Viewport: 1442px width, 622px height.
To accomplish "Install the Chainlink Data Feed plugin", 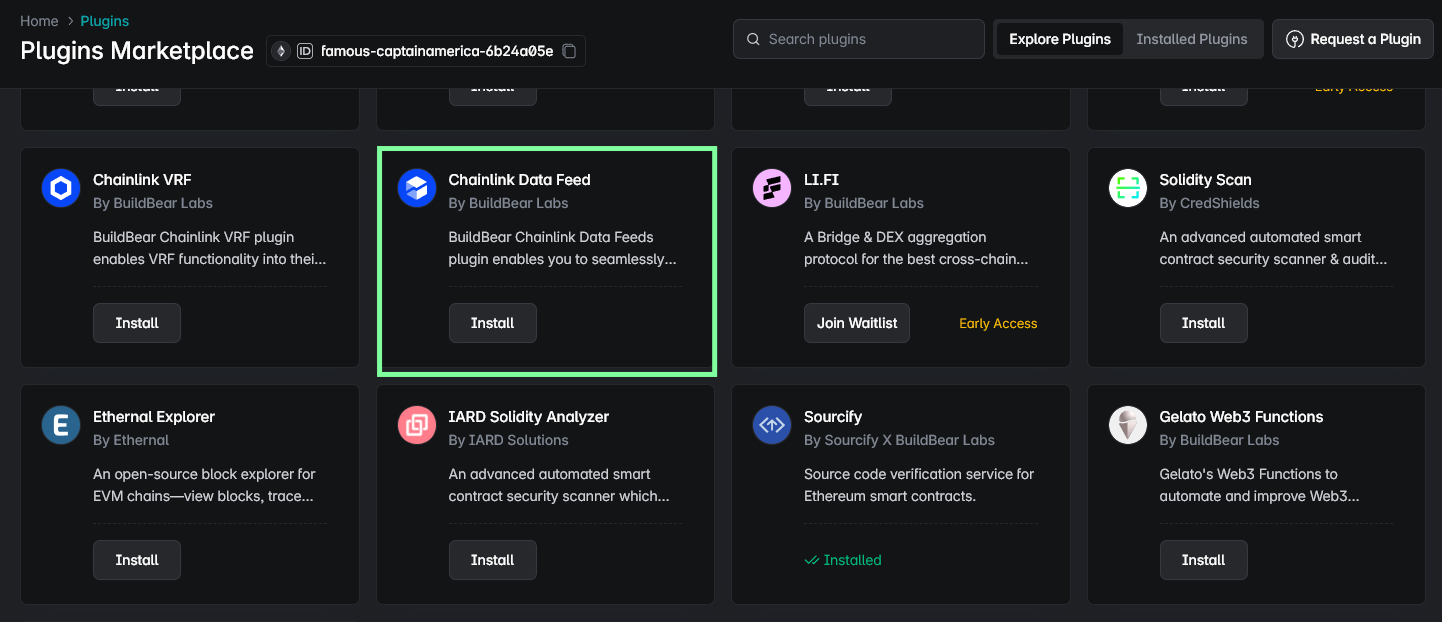I will (x=493, y=323).
